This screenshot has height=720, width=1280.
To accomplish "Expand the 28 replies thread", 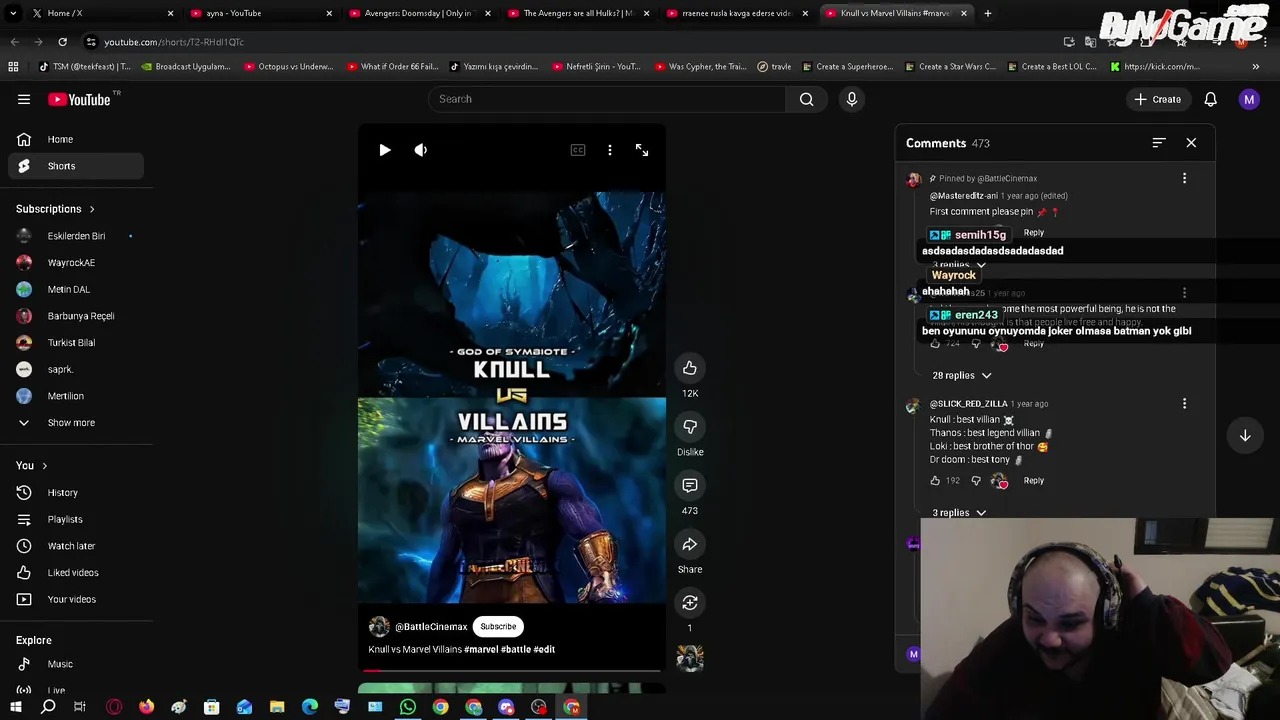I will [x=961, y=376].
